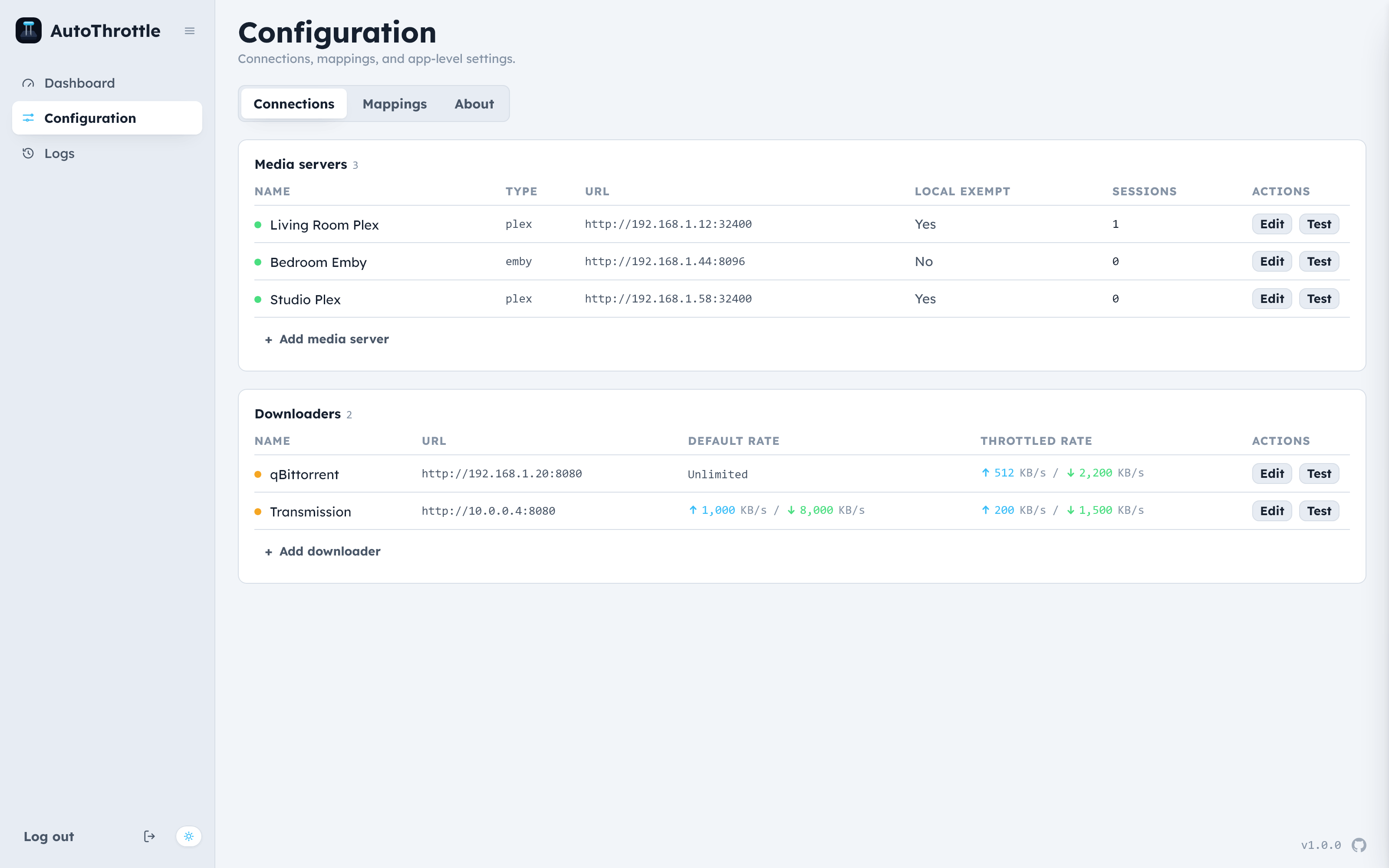
Task: Click plus icon for Add media server
Action: tap(269, 340)
